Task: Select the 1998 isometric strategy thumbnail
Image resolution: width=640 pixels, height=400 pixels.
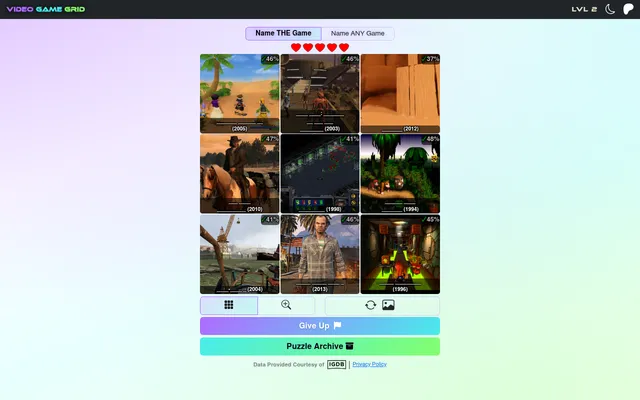Action: click(320, 174)
